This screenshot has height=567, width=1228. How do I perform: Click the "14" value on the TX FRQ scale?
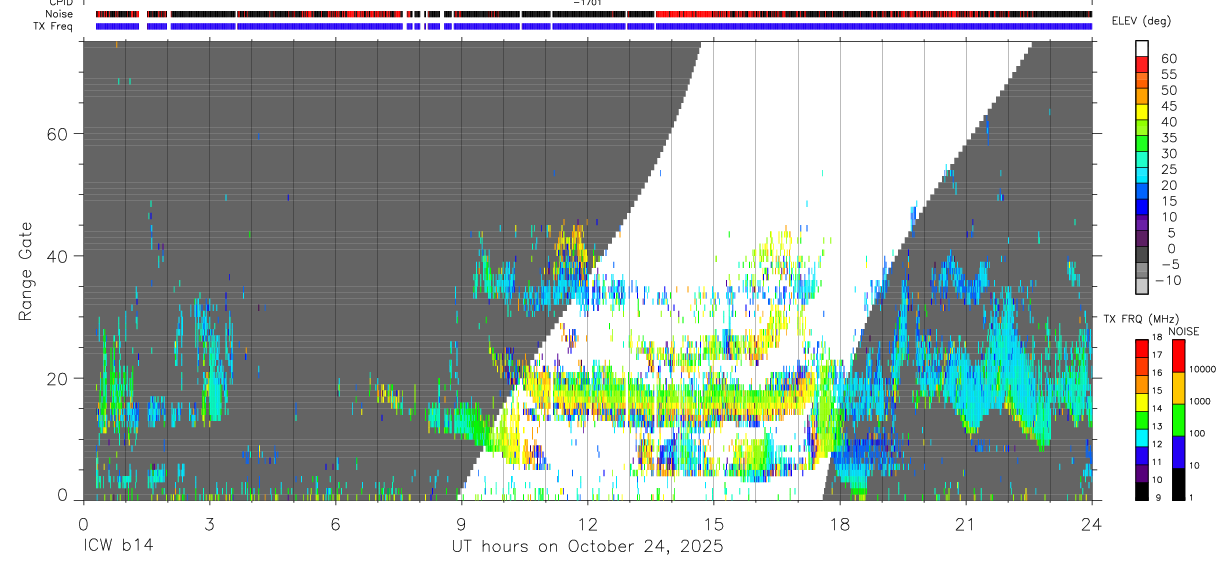tap(1157, 409)
